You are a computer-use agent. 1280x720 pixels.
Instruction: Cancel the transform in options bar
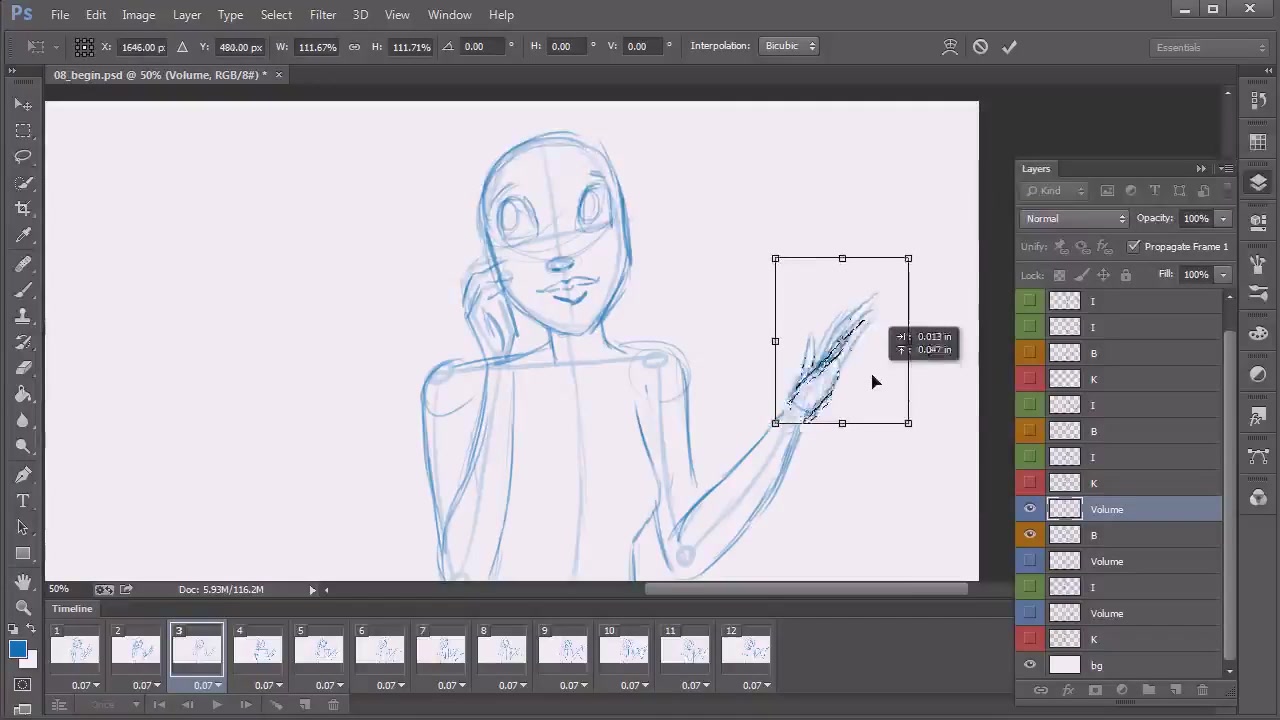(980, 47)
